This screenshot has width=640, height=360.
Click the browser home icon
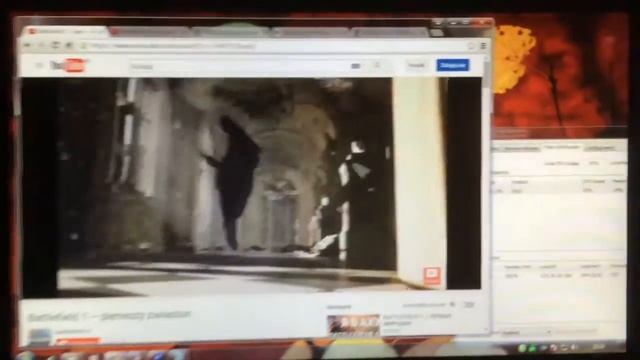[x=69, y=45]
